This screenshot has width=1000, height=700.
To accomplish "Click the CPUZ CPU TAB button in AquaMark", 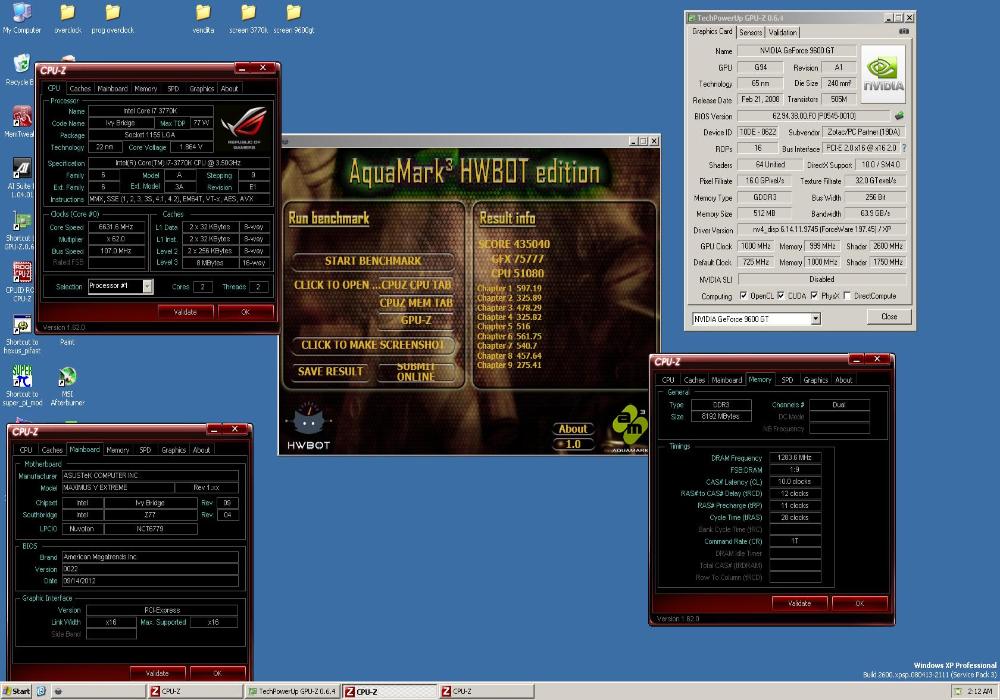I will [416, 285].
